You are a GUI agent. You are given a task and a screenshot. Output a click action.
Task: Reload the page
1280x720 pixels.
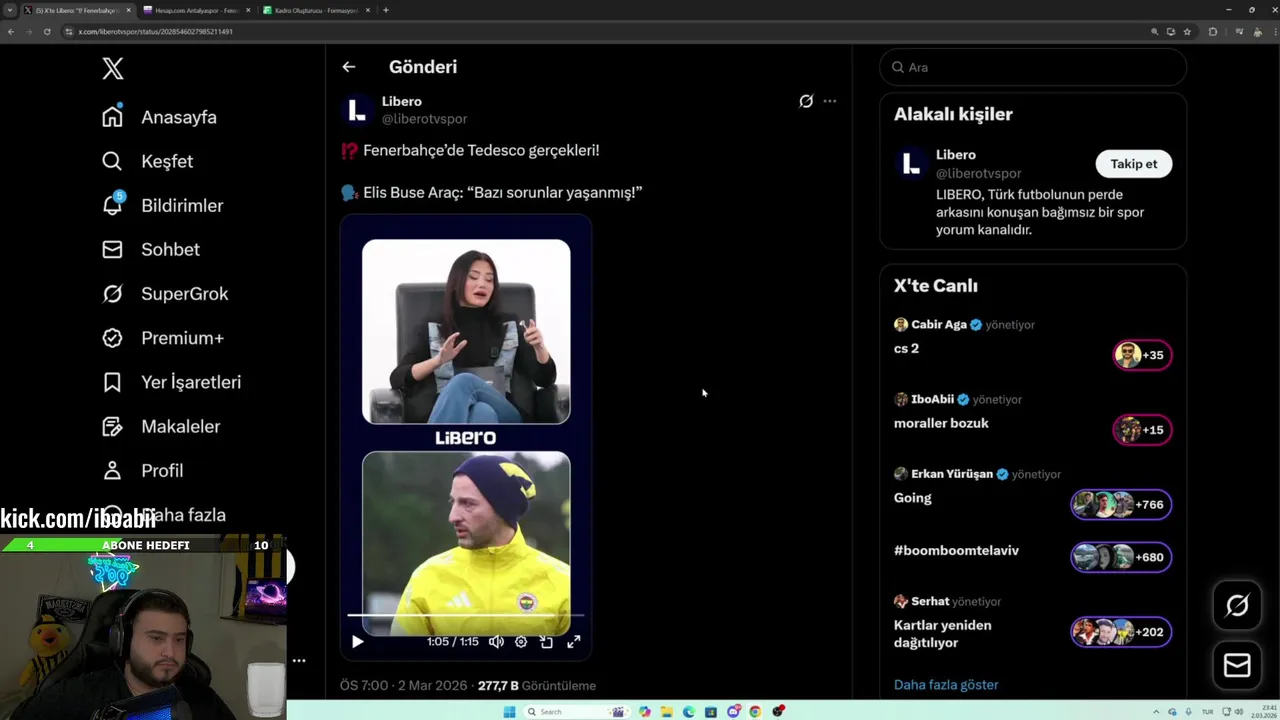pyautogui.click(x=47, y=32)
